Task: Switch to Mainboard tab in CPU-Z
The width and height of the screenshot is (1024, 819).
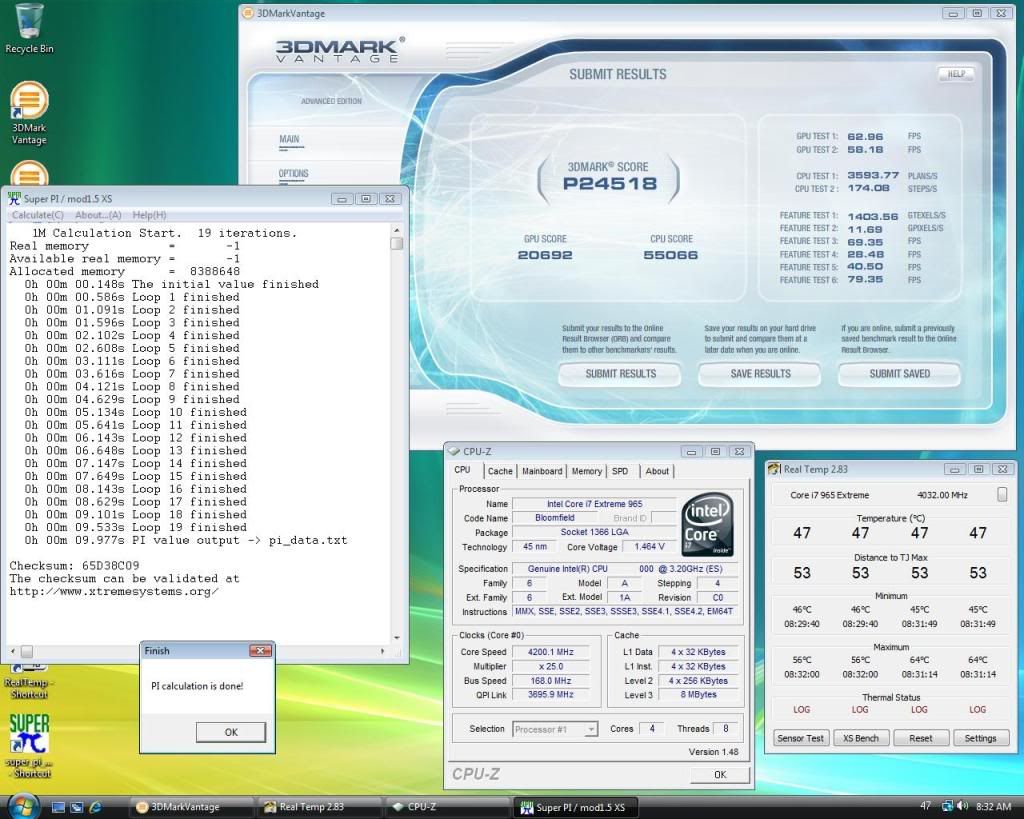Action: tap(542, 471)
